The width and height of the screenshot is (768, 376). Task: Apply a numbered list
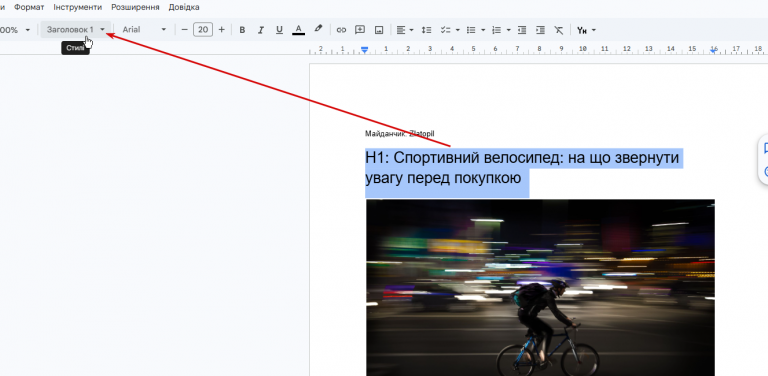(x=496, y=30)
